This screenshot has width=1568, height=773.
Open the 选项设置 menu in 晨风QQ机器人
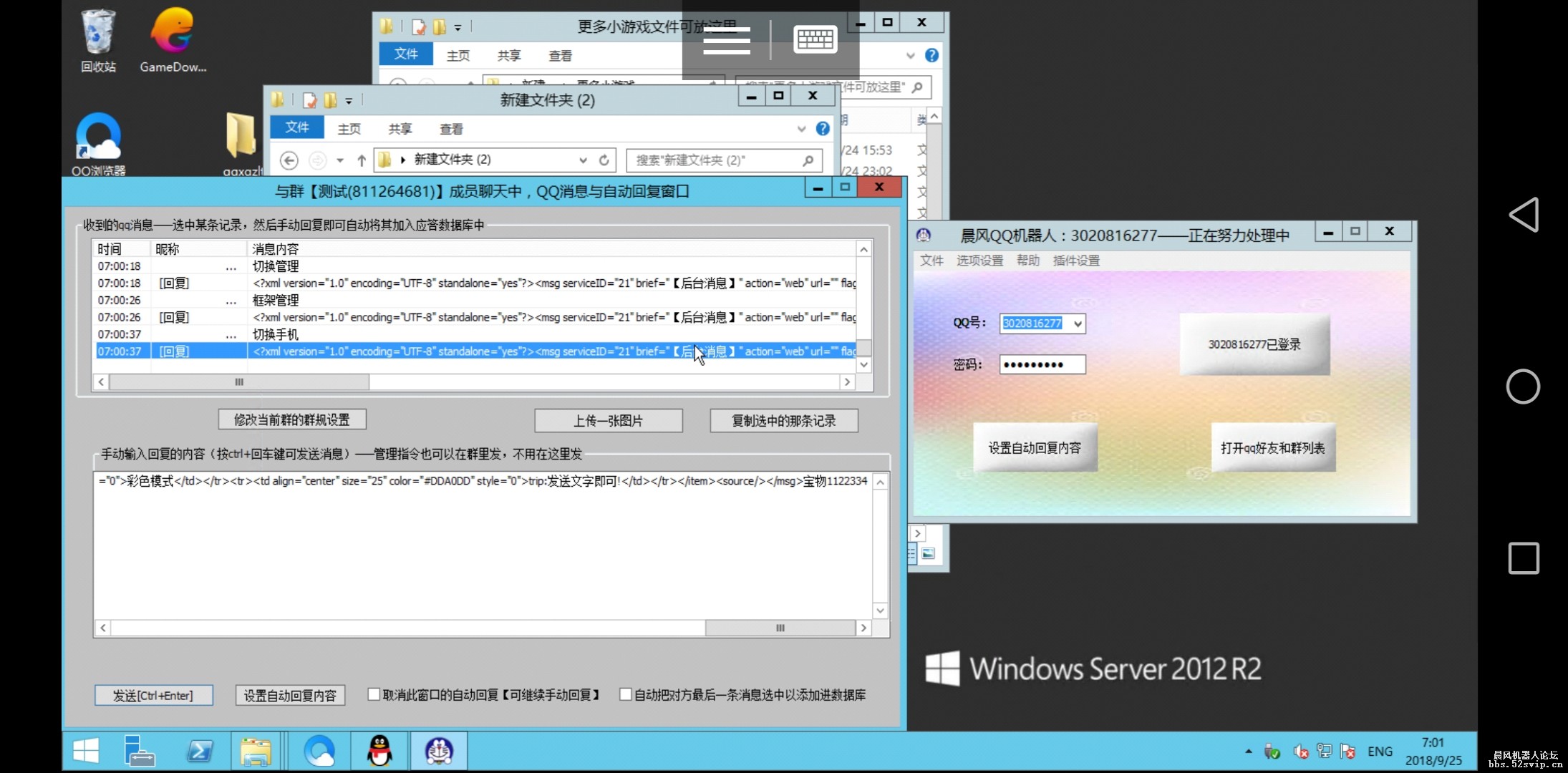point(979,260)
